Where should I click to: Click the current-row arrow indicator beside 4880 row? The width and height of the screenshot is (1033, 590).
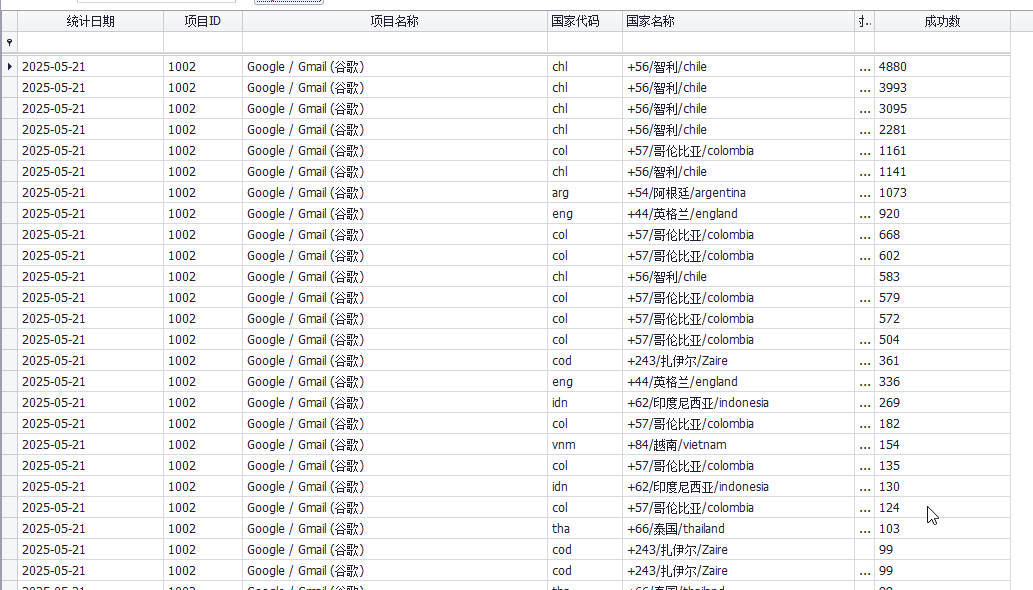(x=9, y=67)
